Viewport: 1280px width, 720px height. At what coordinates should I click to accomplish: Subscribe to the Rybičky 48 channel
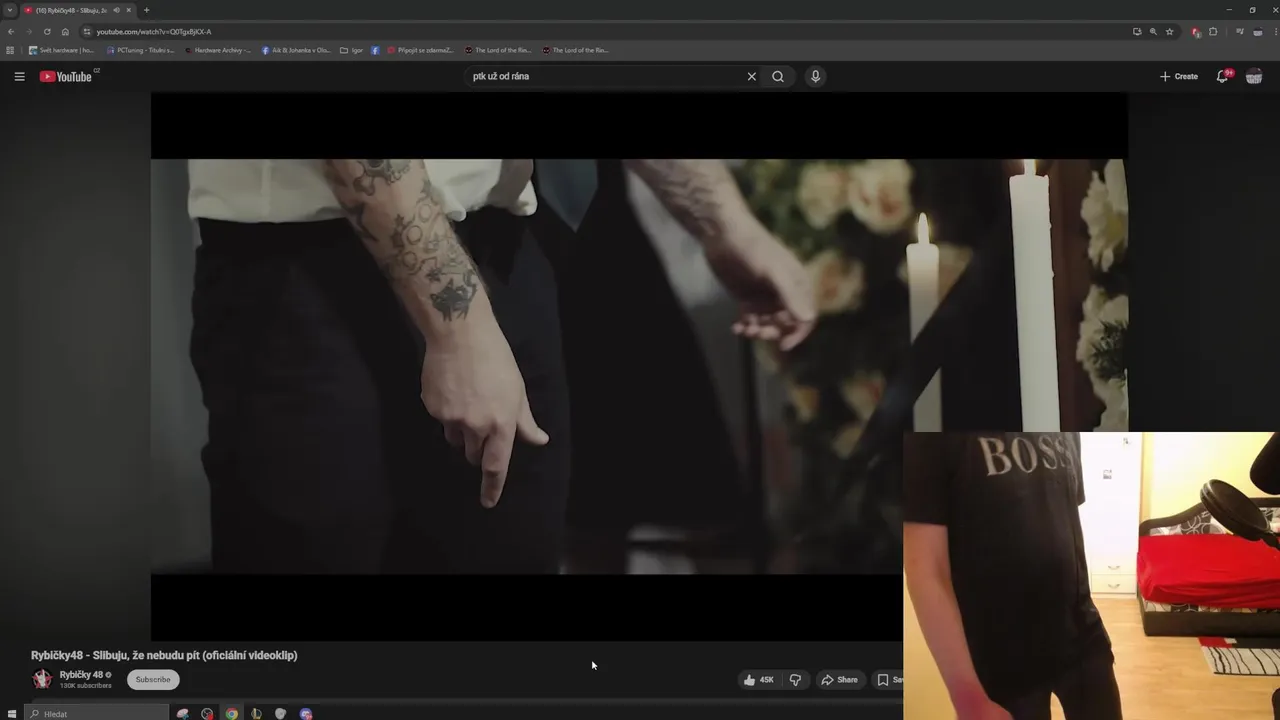(153, 679)
